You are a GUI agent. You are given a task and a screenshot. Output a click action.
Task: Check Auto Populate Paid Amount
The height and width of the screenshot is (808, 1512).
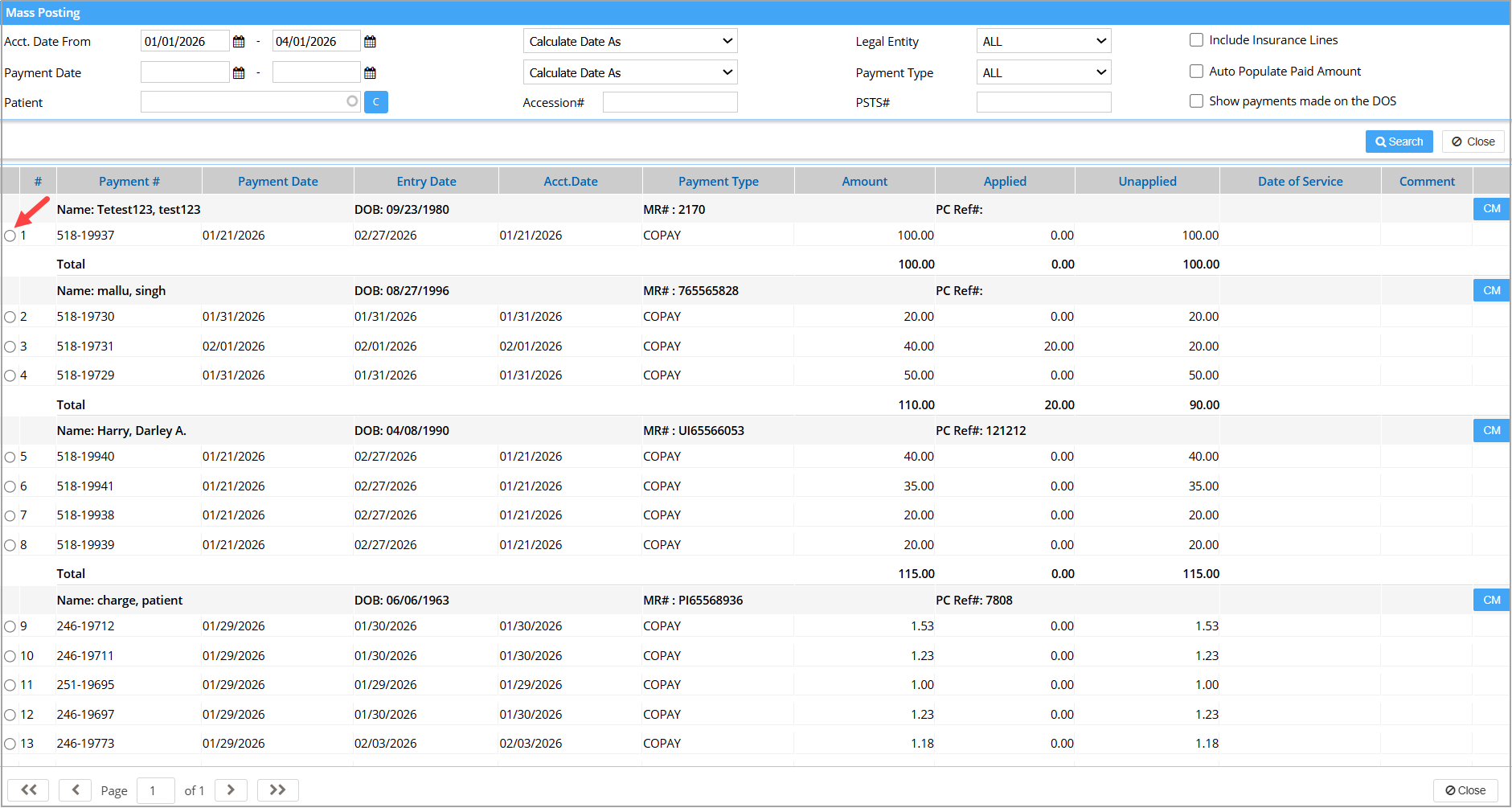click(x=1196, y=72)
